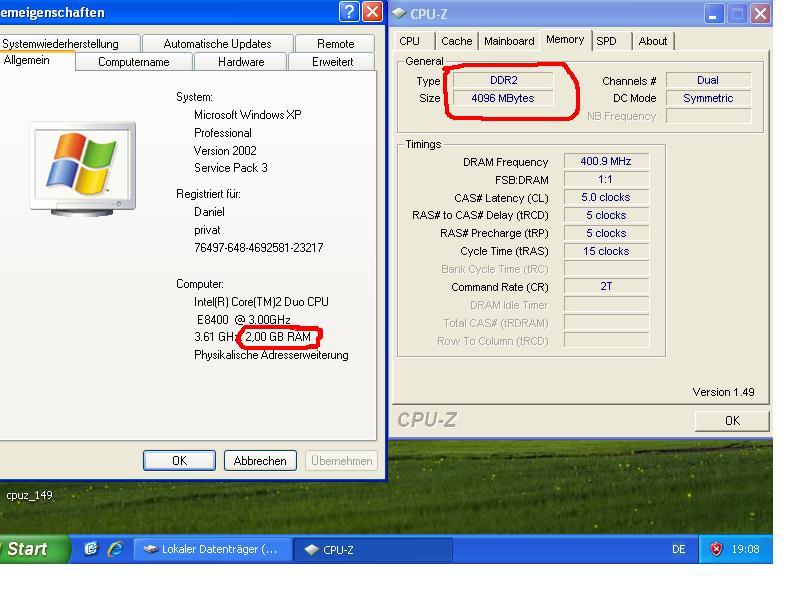Viewport: 800px width, 600px height.
Task: Switch to Automatische Updates tab
Action: [217, 44]
